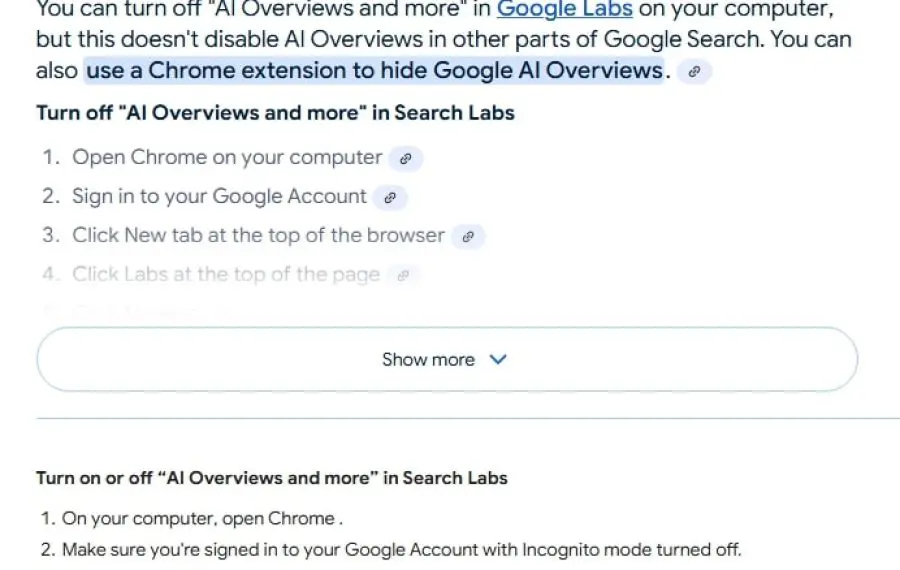
Task: Click source link icon after "Google AI Overviews."
Action: click(694, 72)
